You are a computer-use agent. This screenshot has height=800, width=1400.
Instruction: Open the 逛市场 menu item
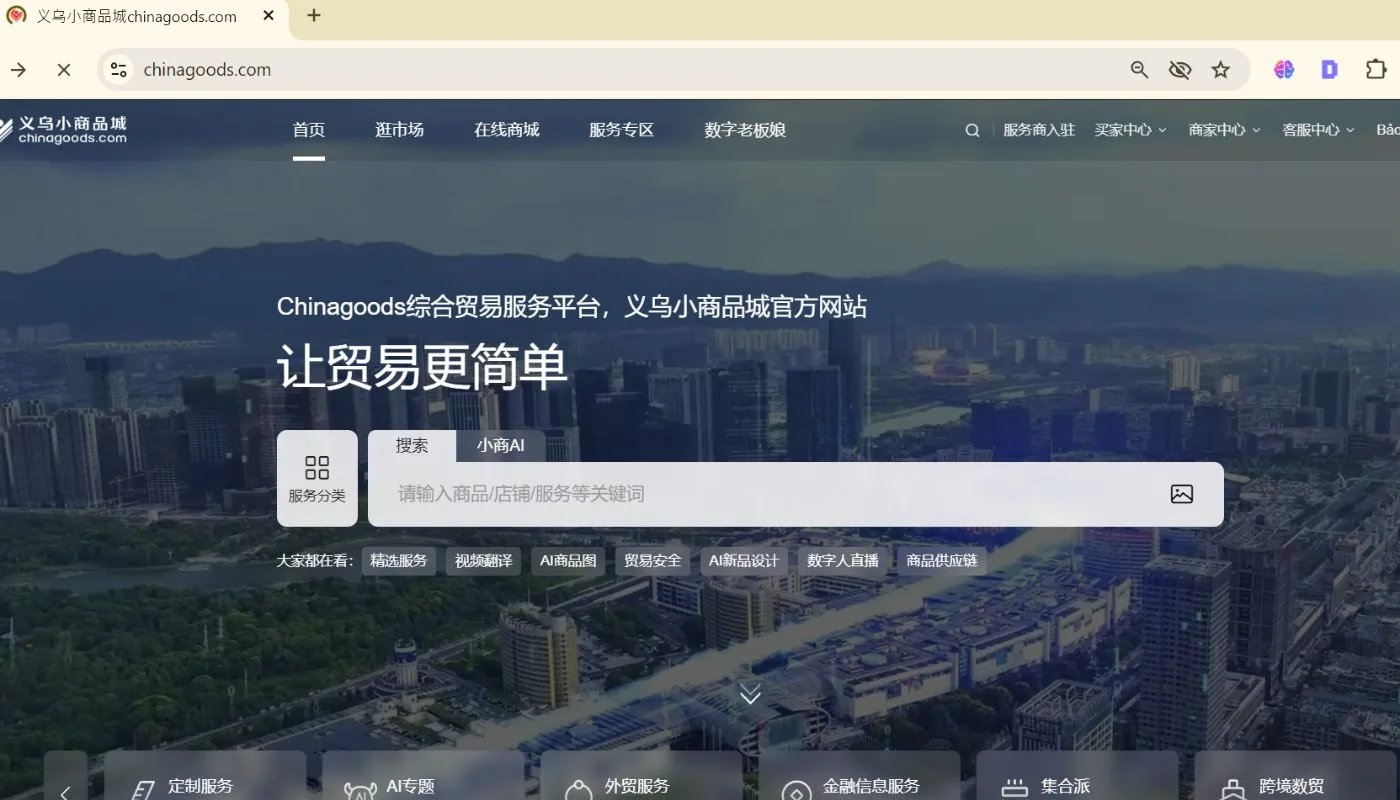tap(400, 130)
